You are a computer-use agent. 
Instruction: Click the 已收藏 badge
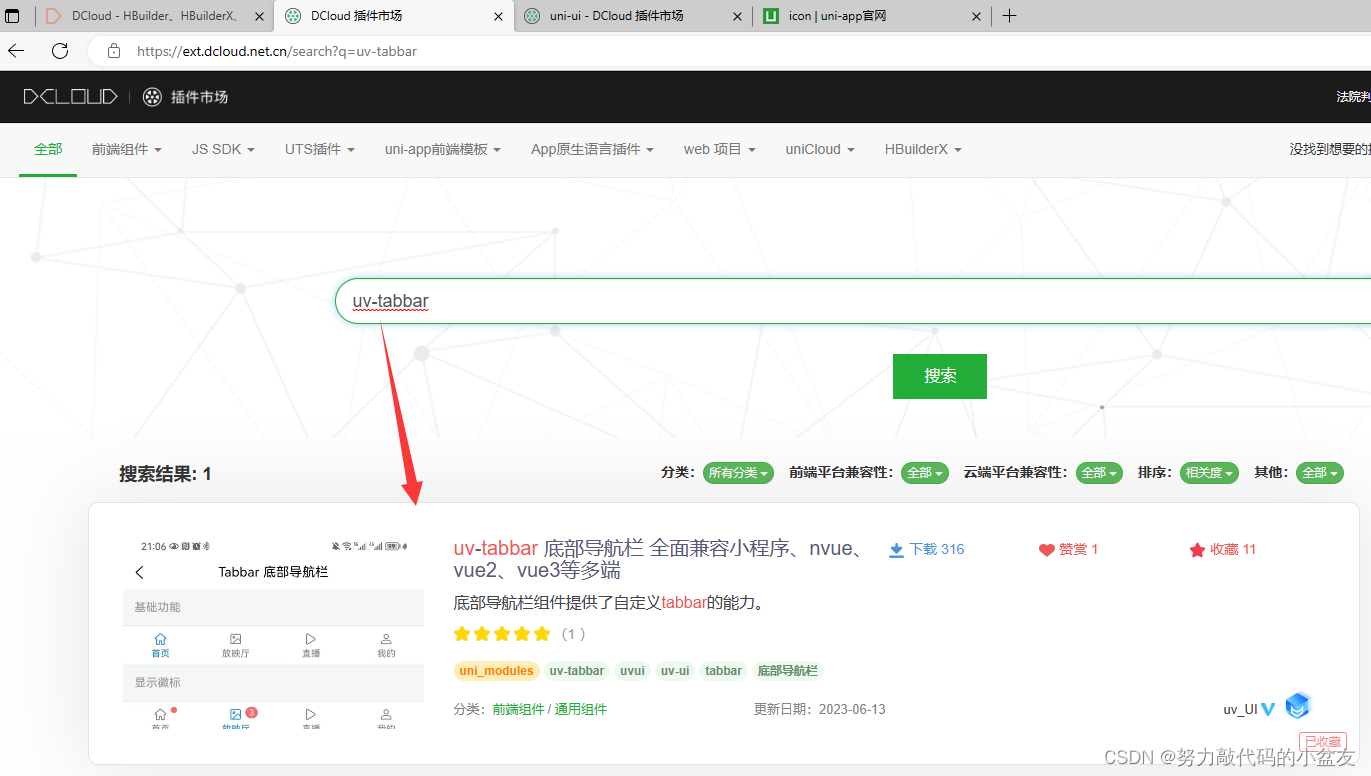point(1322,741)
